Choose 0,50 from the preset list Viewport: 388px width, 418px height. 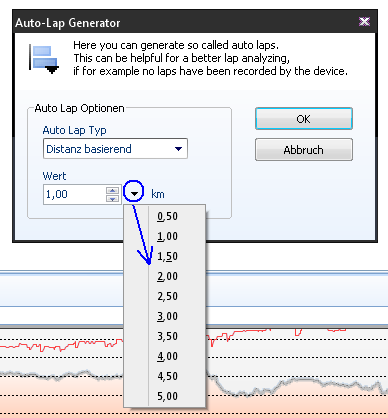(x=165, y=216)
